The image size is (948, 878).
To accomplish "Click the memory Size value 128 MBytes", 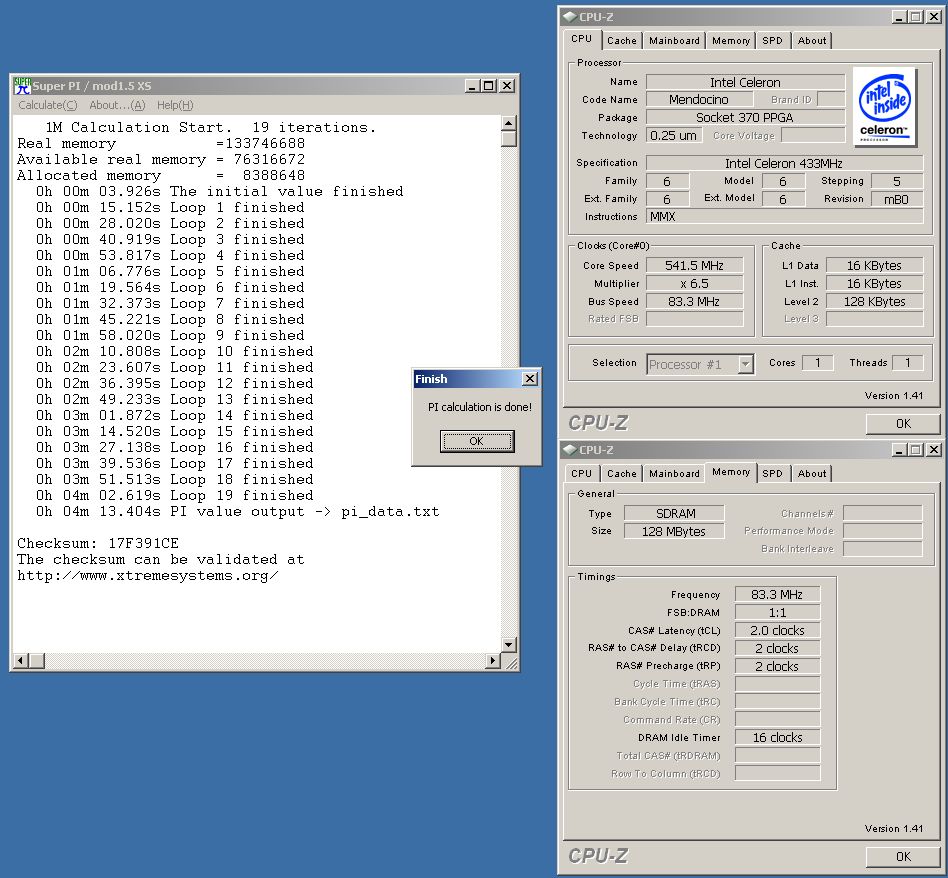I will coord(675,532).
